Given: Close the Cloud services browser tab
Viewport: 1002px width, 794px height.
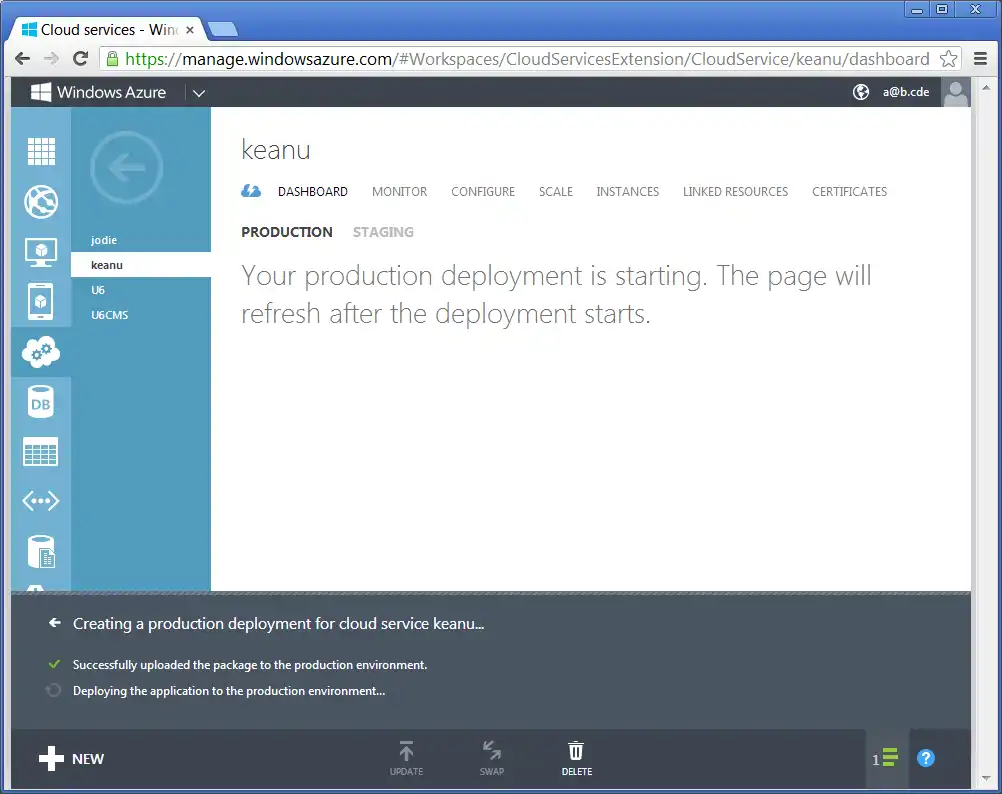Looking at the screenshot, I should click(190, 29).
